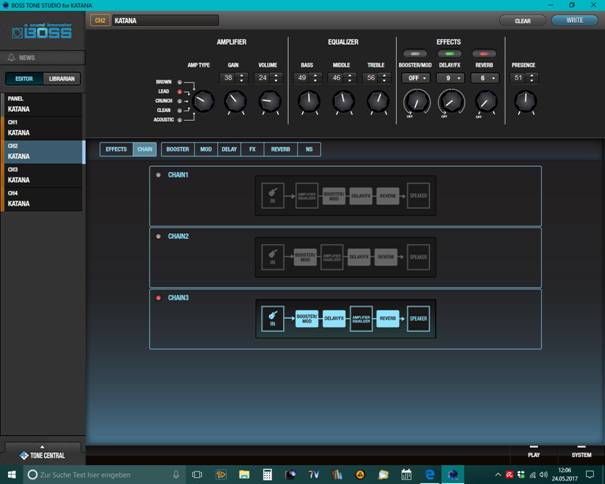Screen dimensions: 605x484
Task: Open the MOD tab
Action: click(206, 149)
